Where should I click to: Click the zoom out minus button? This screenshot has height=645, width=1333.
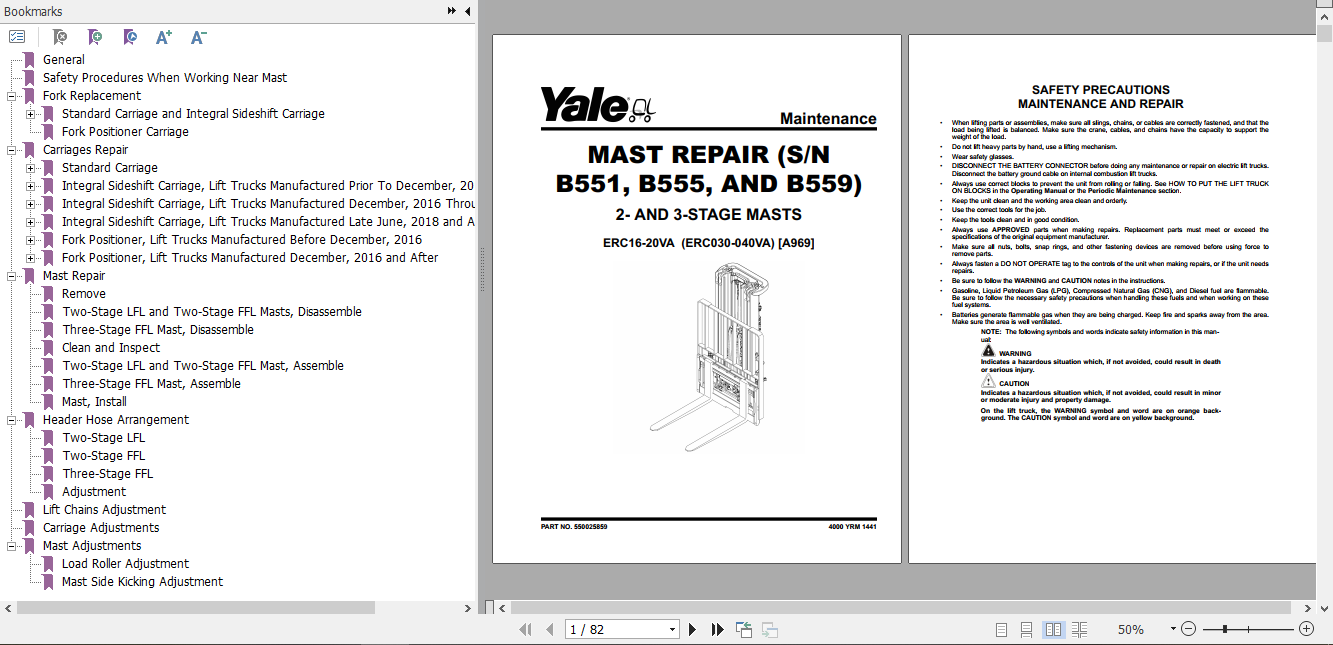[x=1188, y=629]
